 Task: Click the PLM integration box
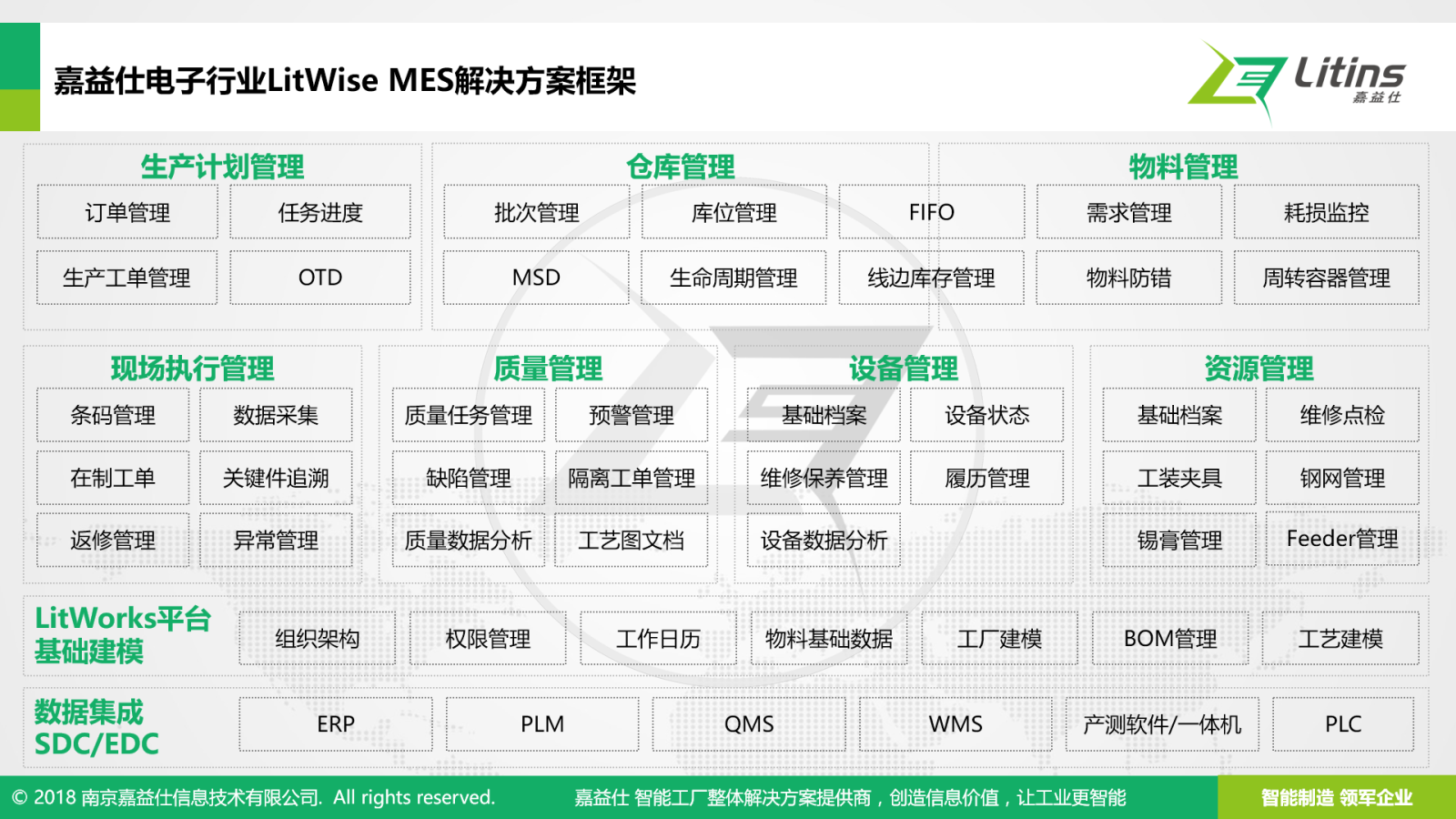pos(542,724)
